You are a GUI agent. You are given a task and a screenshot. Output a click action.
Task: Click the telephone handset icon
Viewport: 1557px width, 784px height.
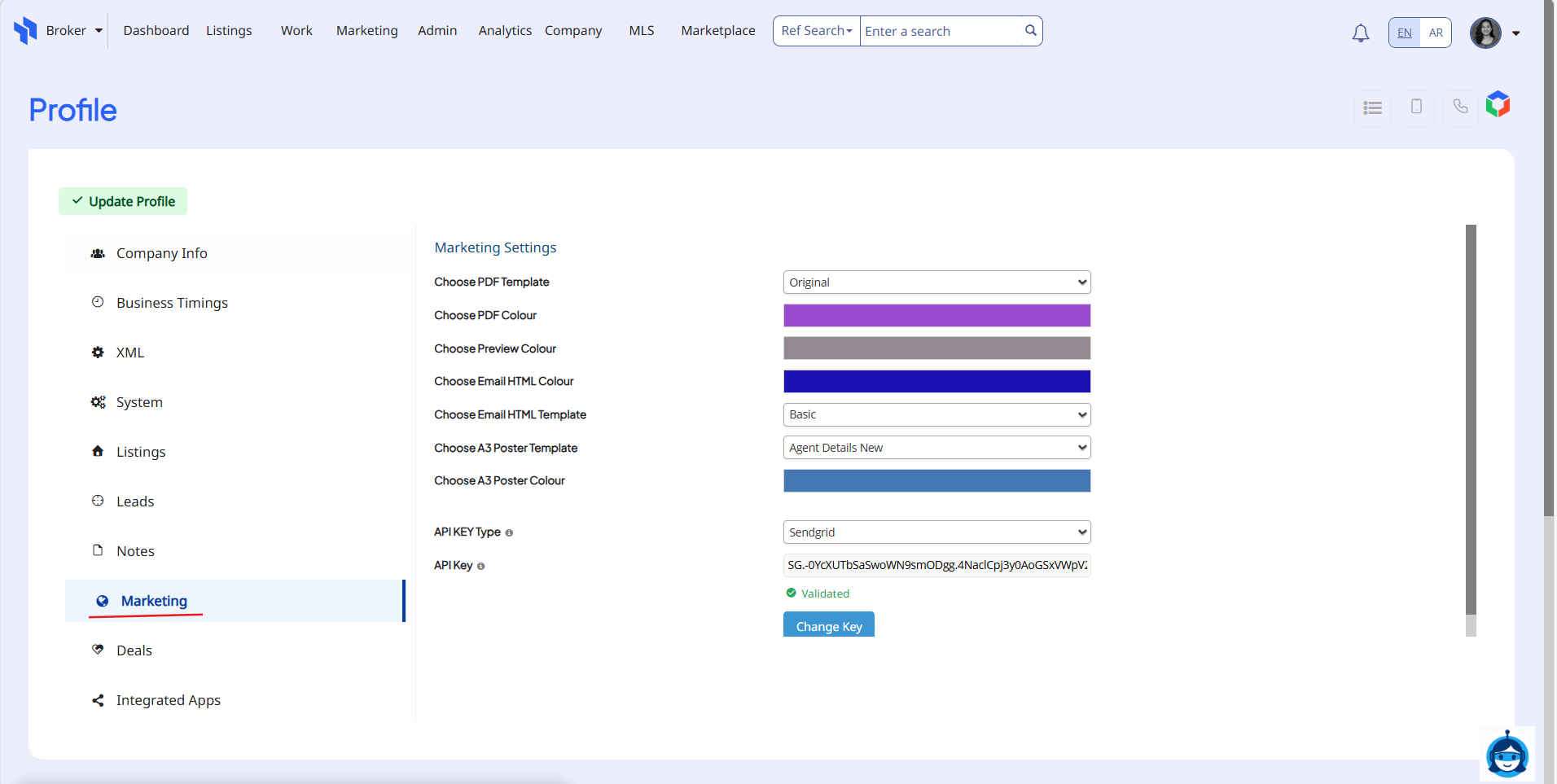(1460, 107)
